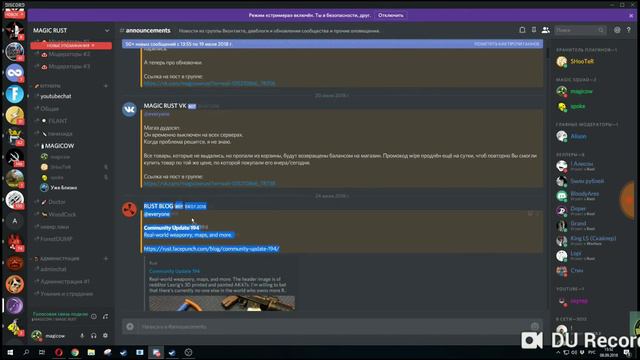Mark messages as read in blue bar
This screenshot has height=360, width=640.
(x=507, y=44)
